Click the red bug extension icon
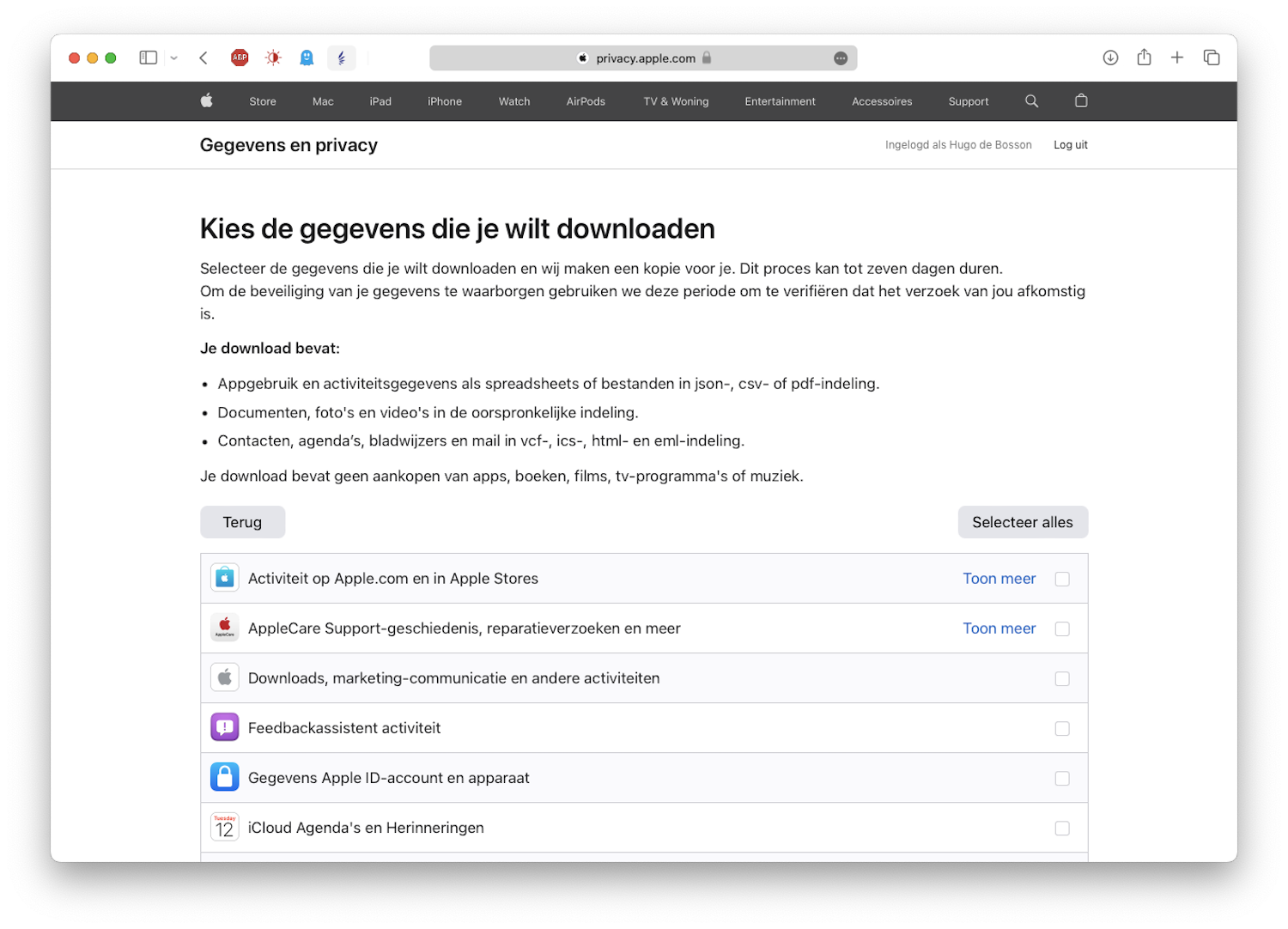This screenshot has width=1288, height=929. pyautogui.click(x=273, y=58)
